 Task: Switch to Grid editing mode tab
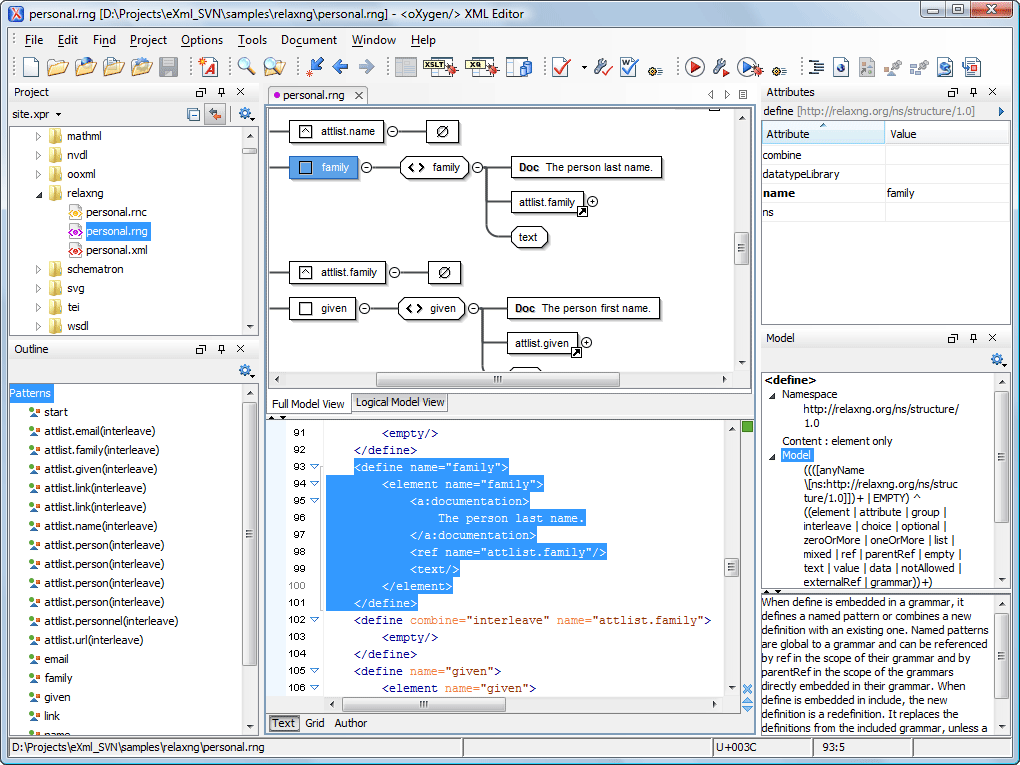click(x=315, y=723)
